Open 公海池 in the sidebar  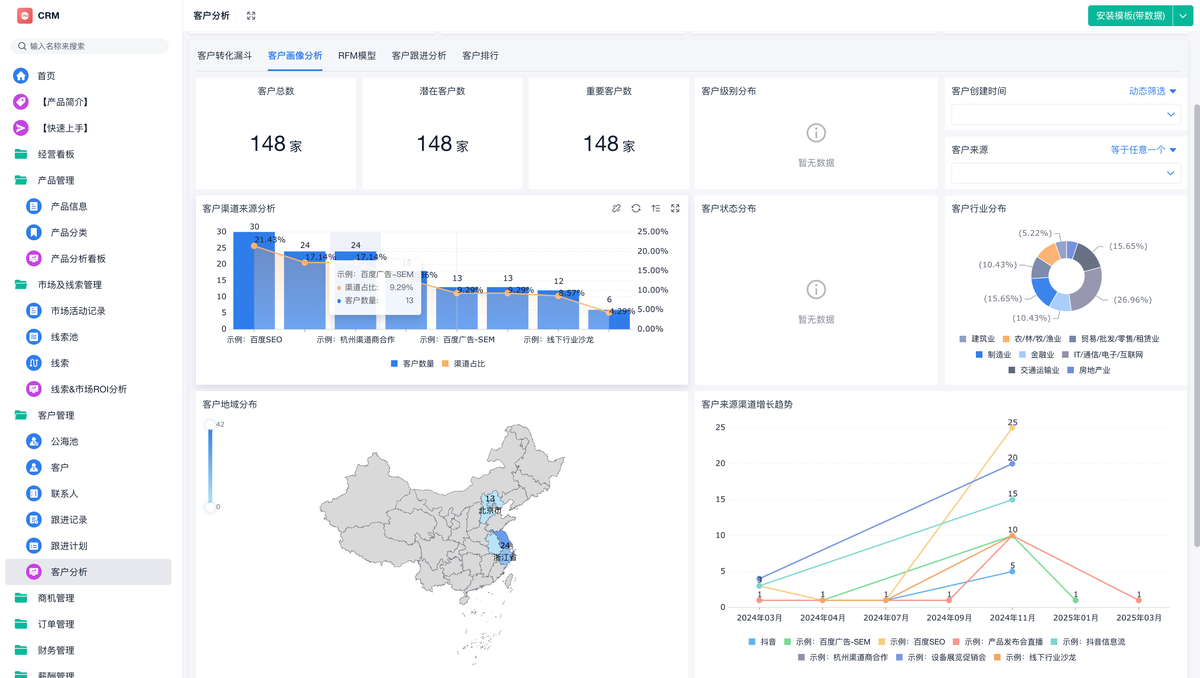point(64,441)
